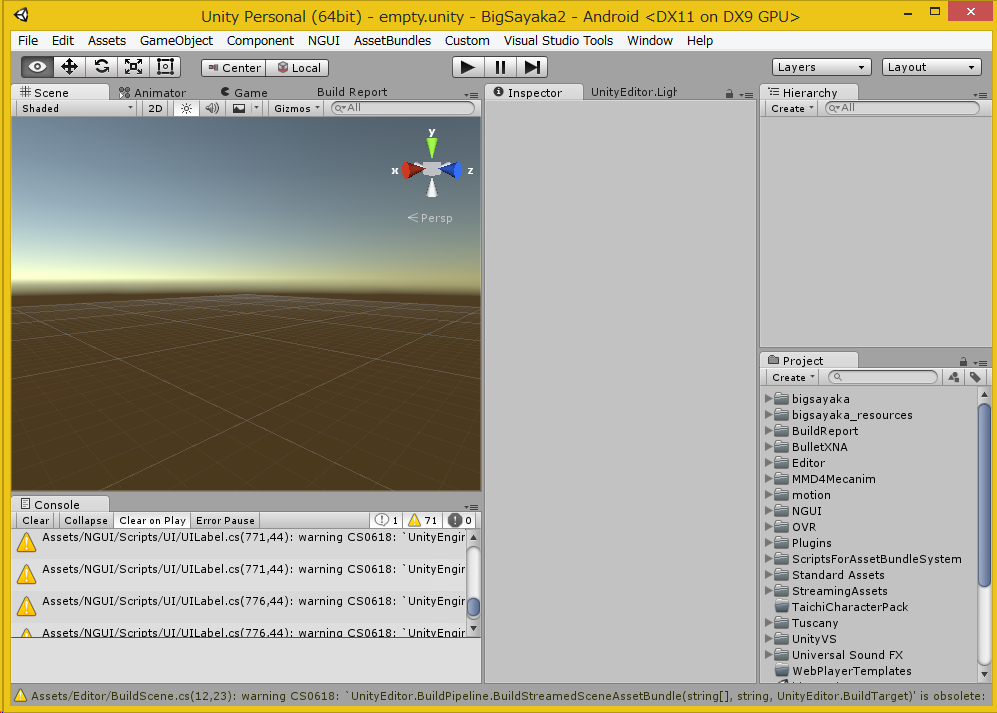Image resolution: width=997 pixels, height=713 pixels.
Task: Open the Layers dropdown
Action: point(821,67)
